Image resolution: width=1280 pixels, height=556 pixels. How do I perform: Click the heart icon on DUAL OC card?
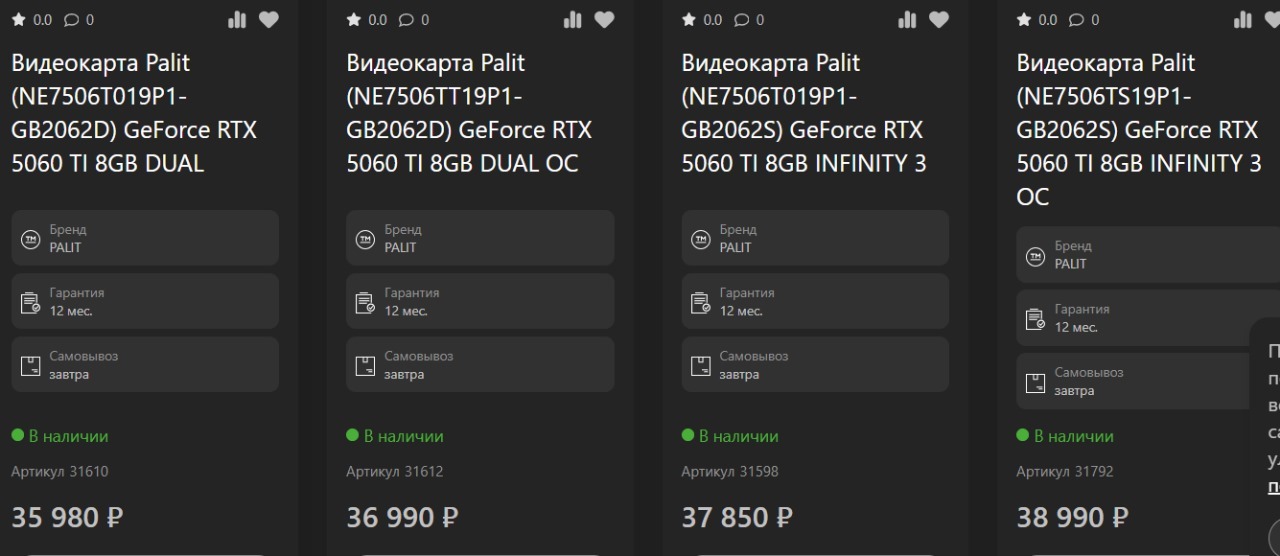coord(603,19)
